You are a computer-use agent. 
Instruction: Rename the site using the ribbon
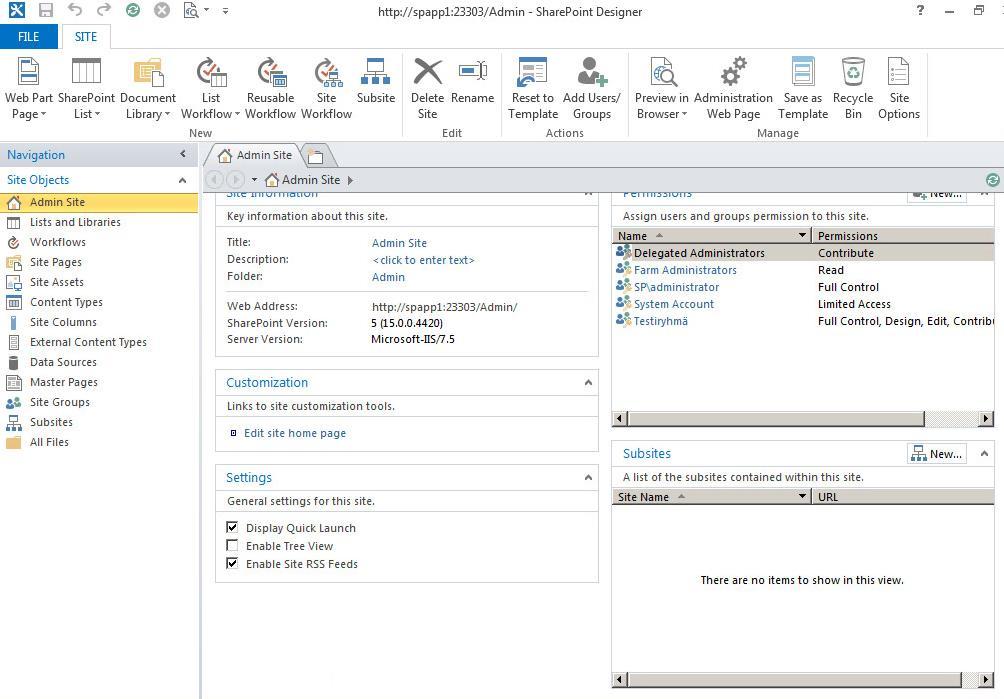tap(473, 81)
